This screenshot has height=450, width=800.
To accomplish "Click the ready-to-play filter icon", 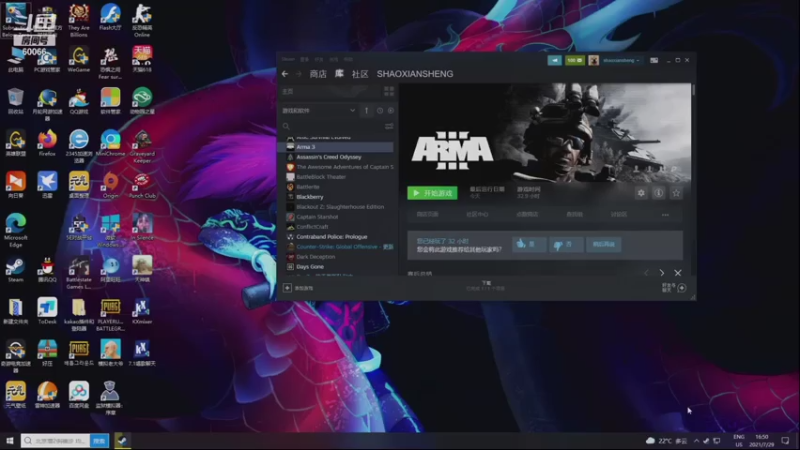I will tap(391, 111).
